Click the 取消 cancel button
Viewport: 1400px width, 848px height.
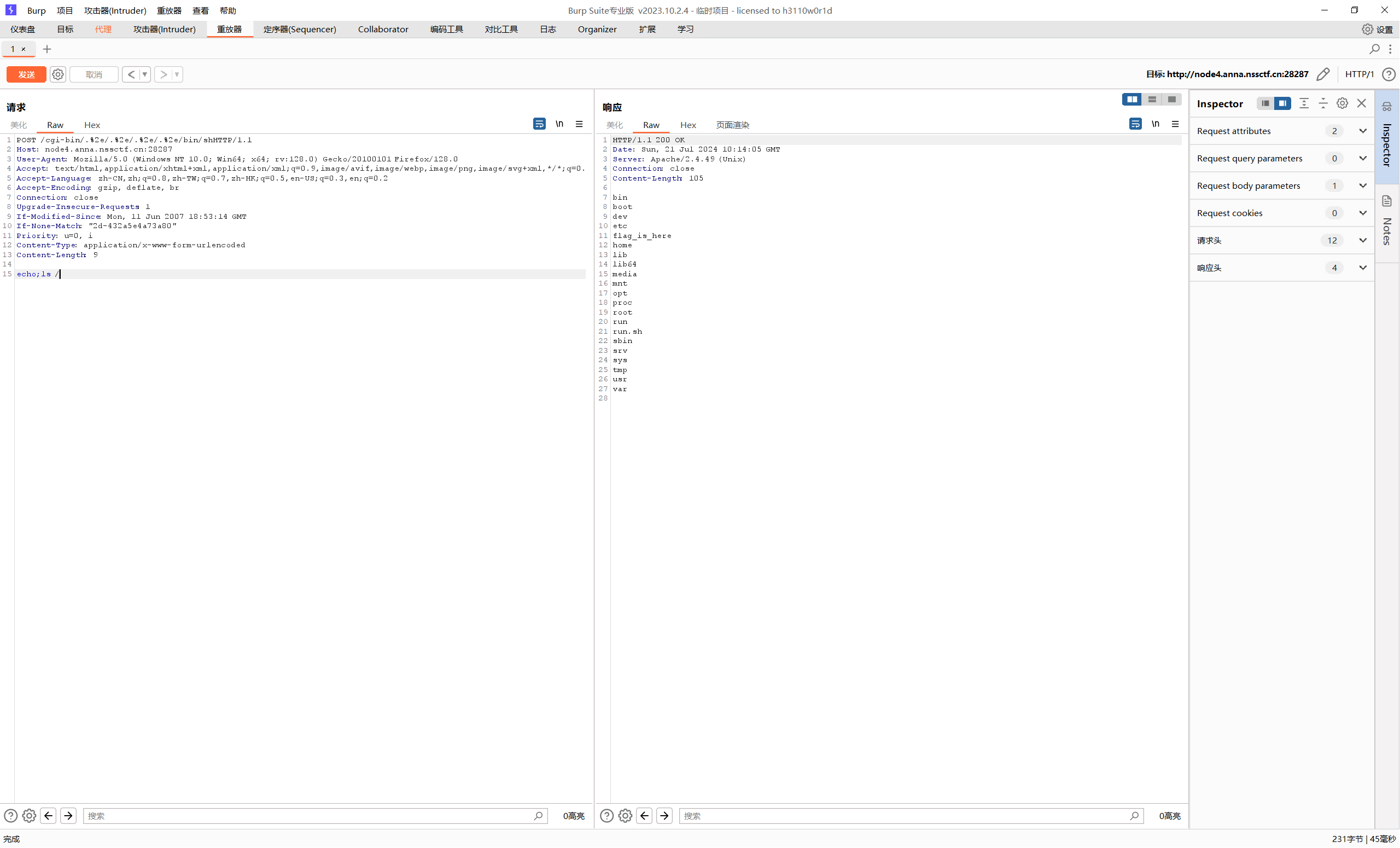pos(94,74)
